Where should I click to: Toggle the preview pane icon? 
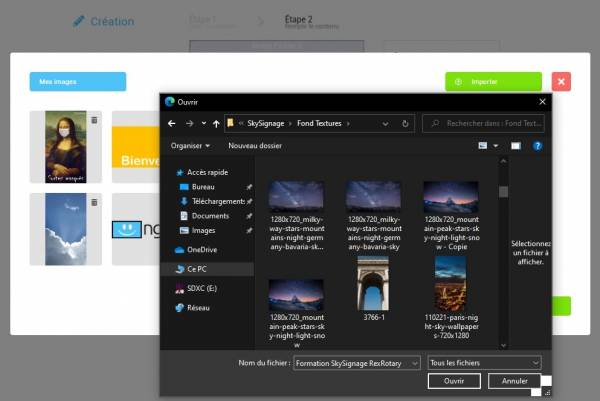click(516, 146)
